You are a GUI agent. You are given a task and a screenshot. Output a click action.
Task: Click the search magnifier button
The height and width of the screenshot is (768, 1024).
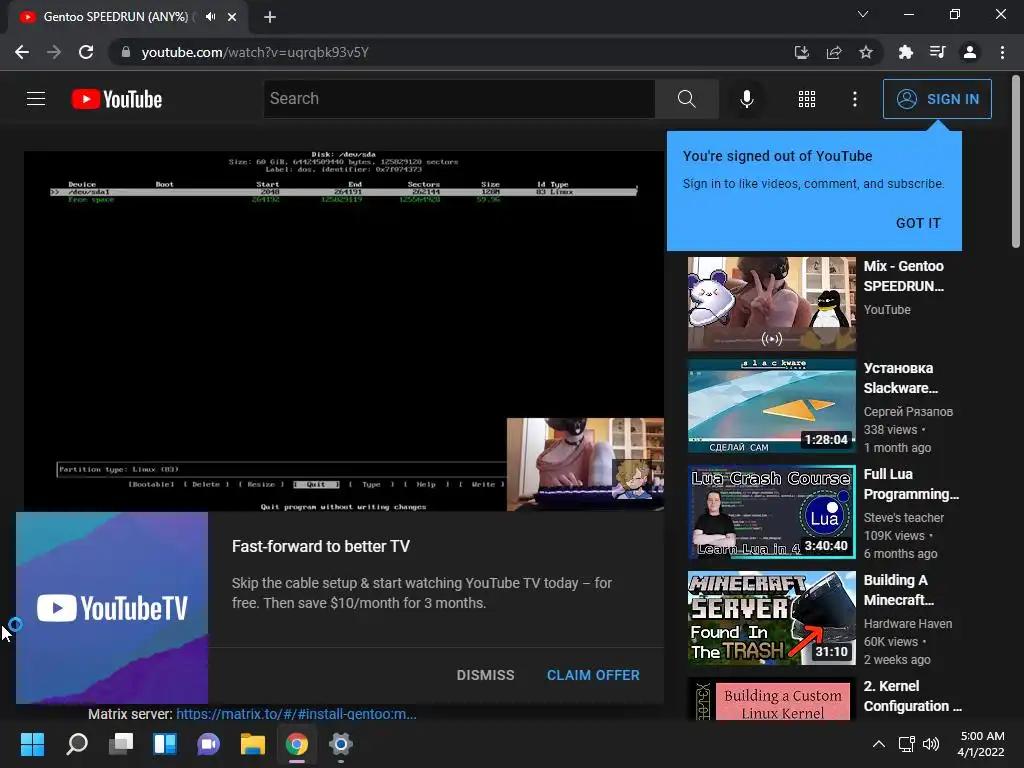pyautogui.click(x=686, y=99)
